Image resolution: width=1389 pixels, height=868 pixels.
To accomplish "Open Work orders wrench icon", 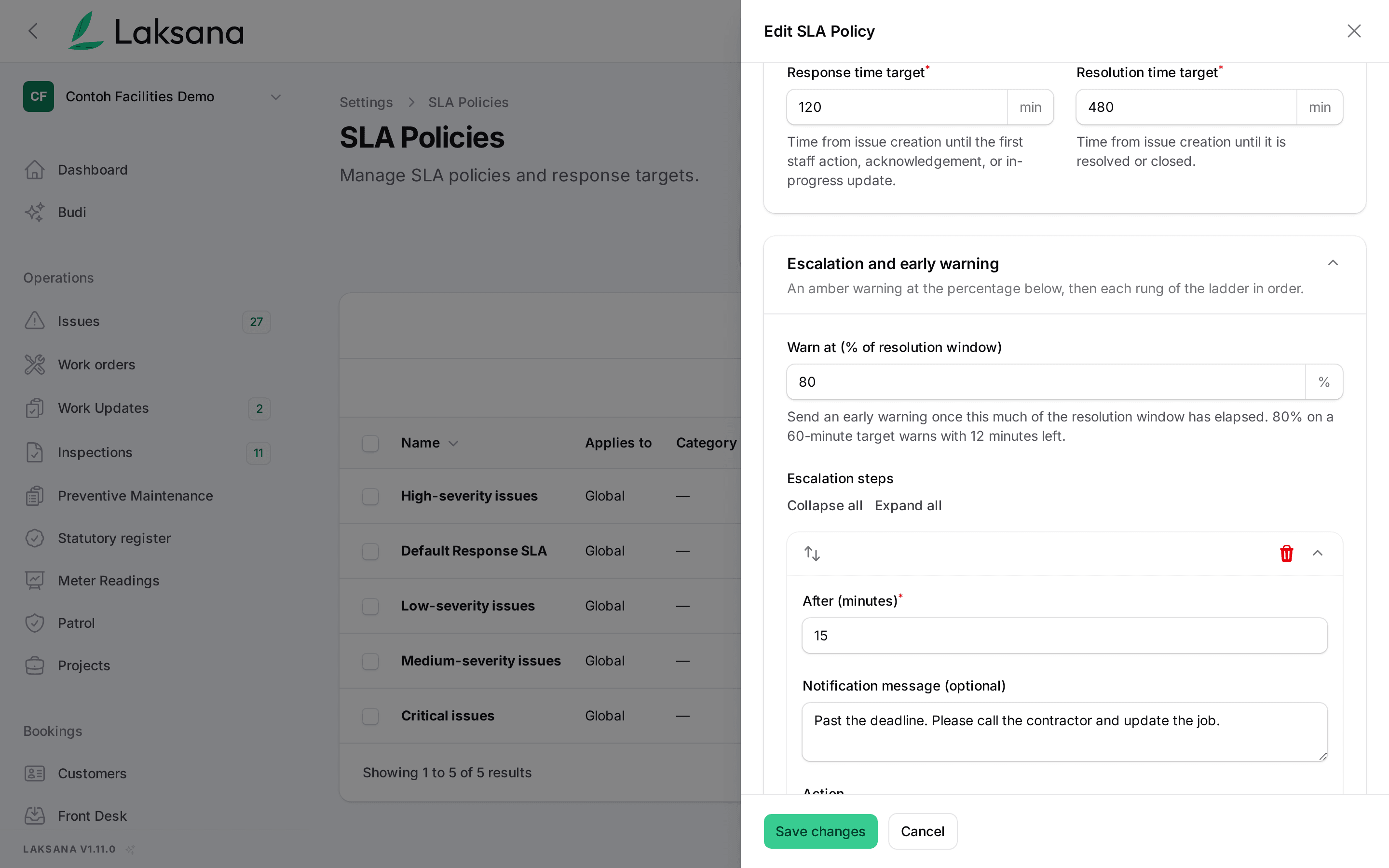I will [34, 365].
